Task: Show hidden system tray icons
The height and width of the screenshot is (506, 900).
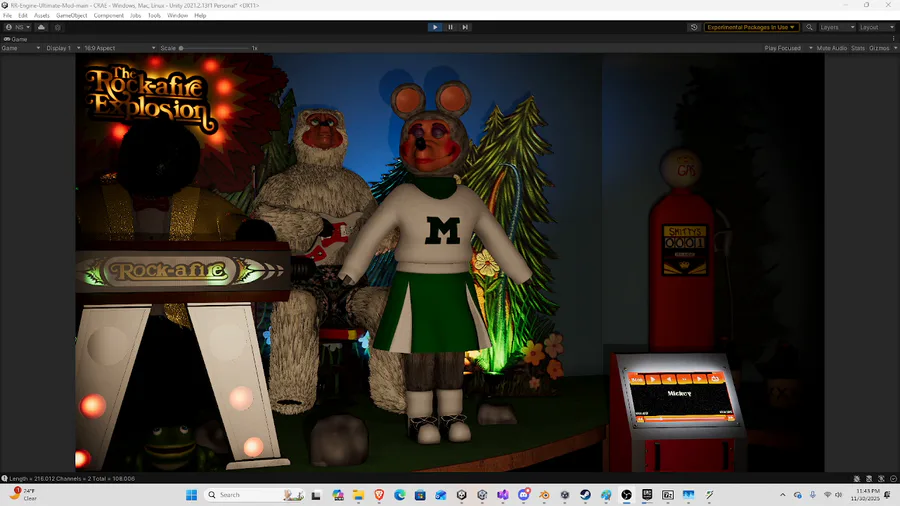Action: point(782,495)
